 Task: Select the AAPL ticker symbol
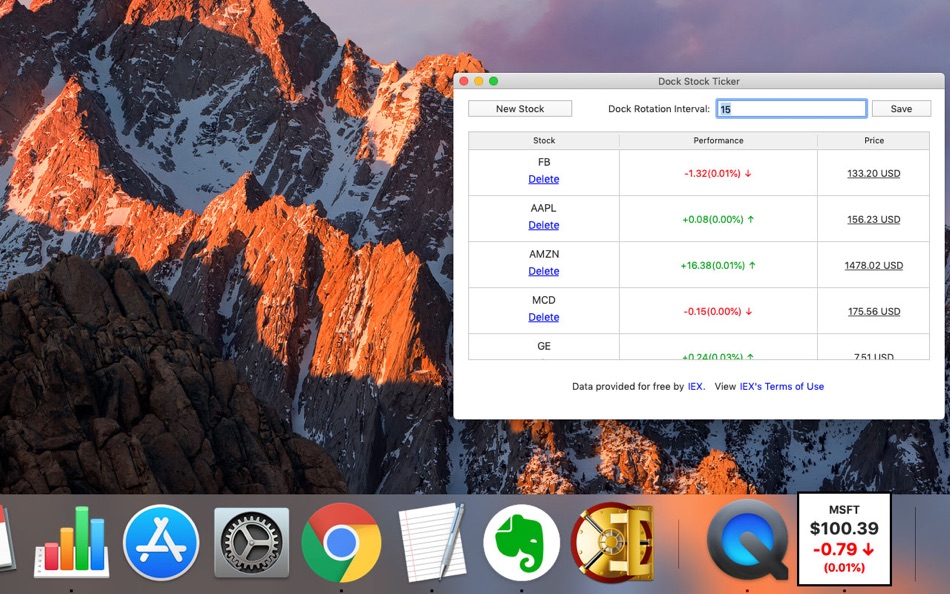[x=543, y=208]
